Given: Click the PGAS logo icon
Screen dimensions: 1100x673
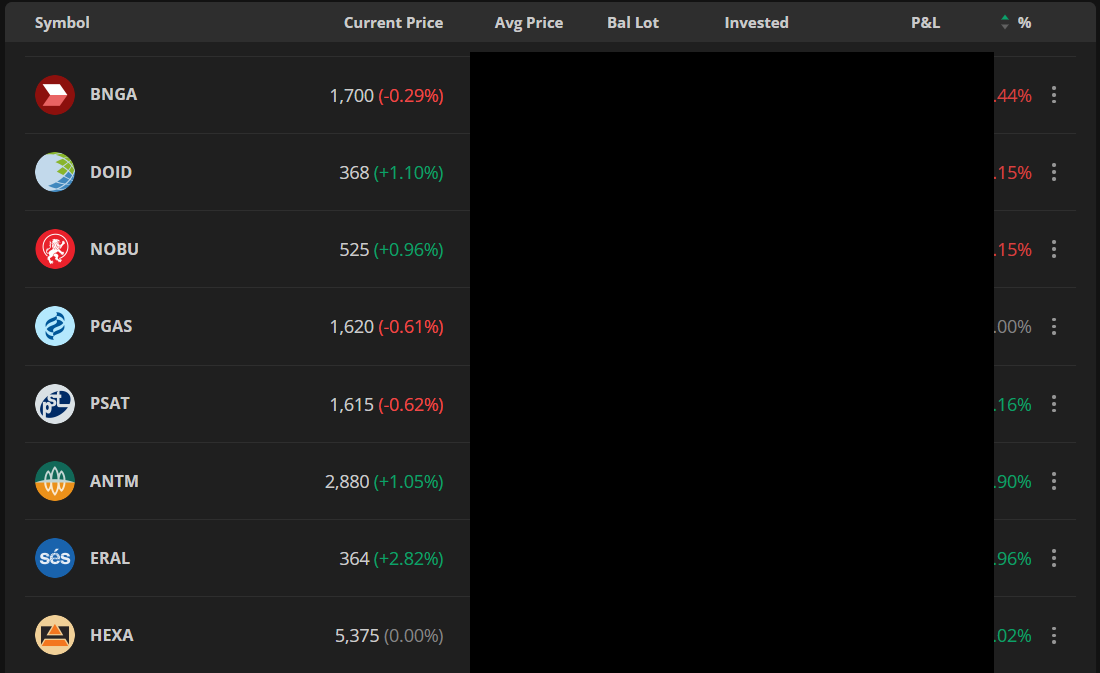Looking at the screenshot, I should [55, 326].
